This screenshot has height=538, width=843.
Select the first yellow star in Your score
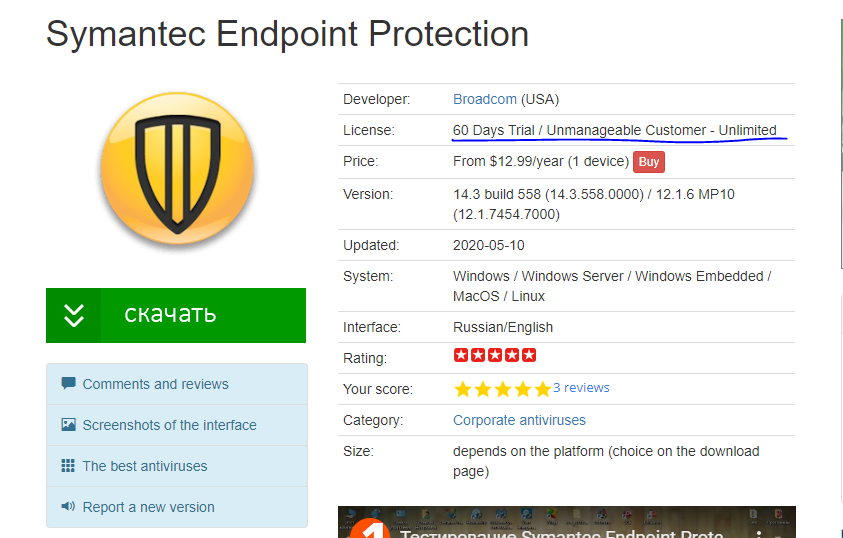(x=463, y=389)
